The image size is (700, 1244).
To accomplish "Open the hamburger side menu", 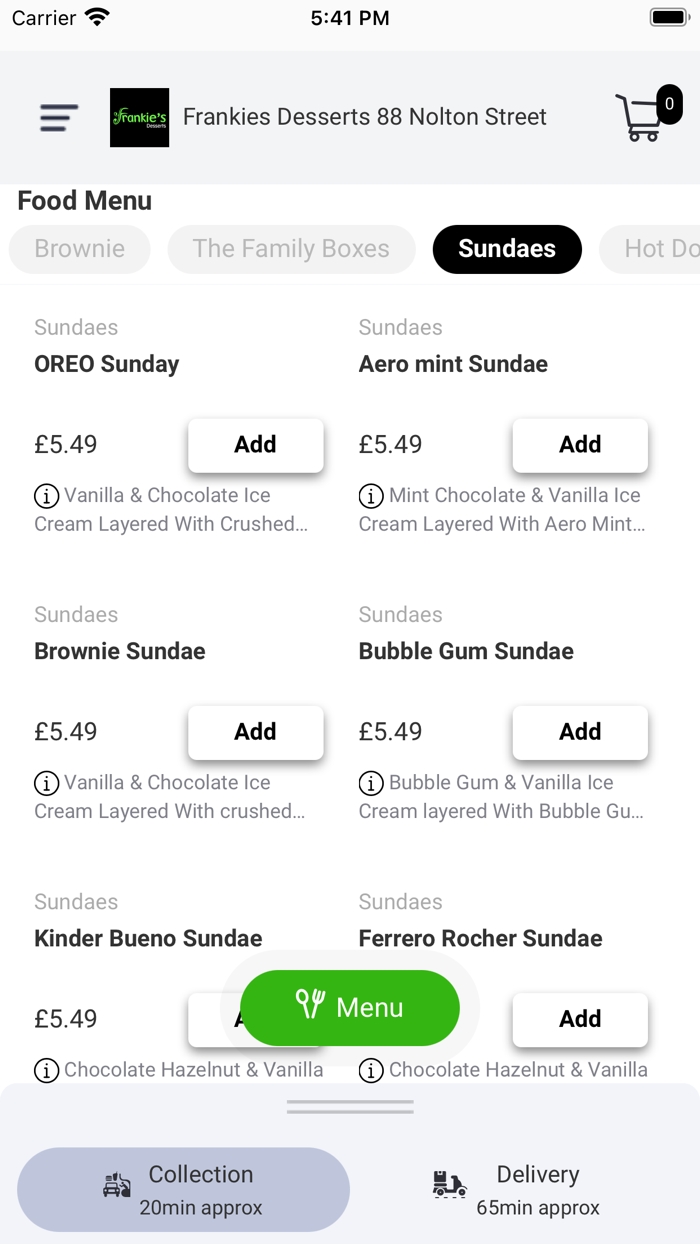I will [x=59, y=118].
